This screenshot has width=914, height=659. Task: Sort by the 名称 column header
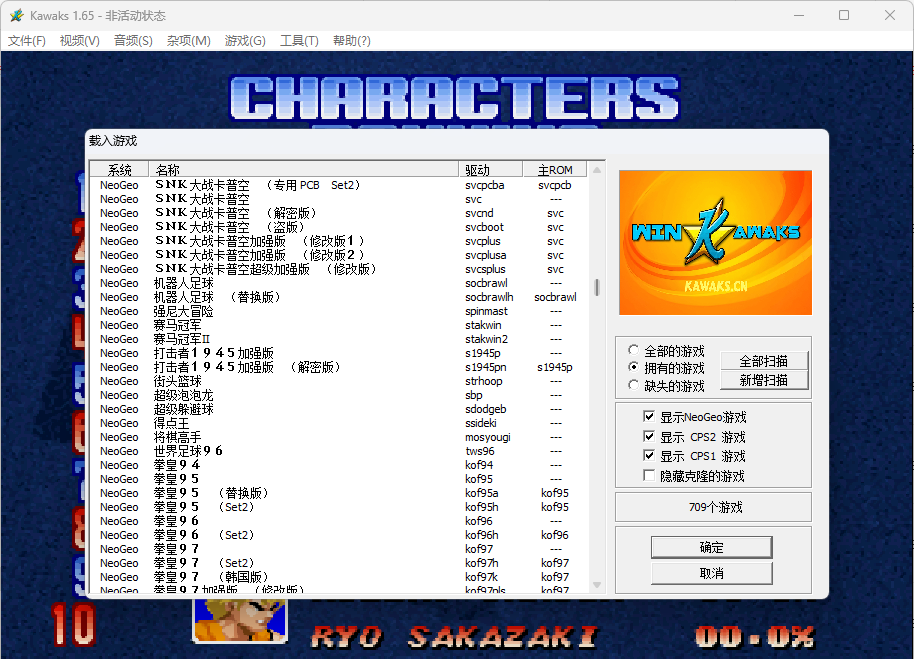304,170
